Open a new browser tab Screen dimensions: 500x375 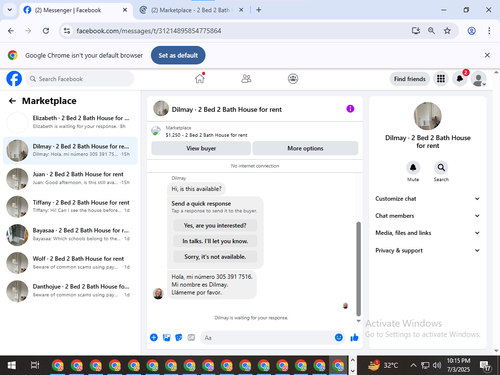259,10
